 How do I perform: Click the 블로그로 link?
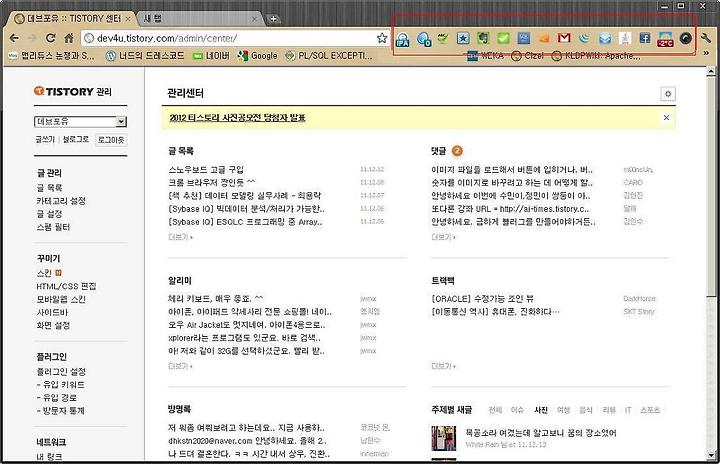pyautogui.click(x=75, y=139)
